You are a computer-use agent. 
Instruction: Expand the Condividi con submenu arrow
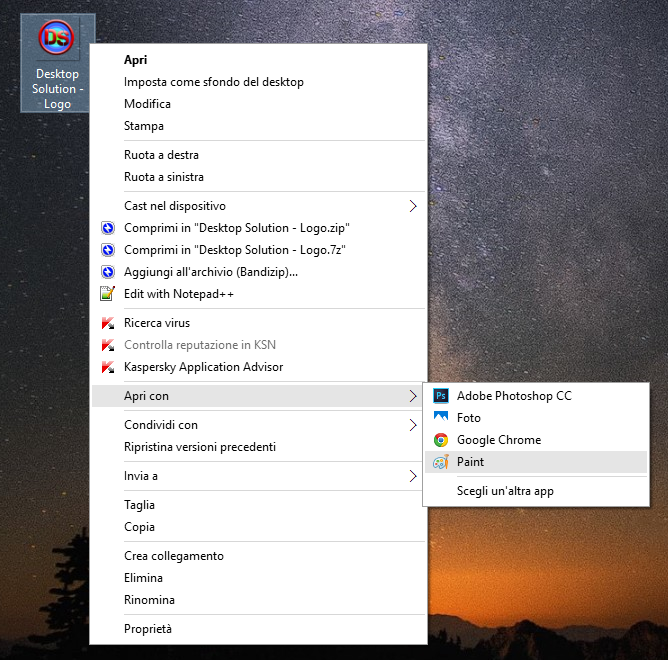413,425
